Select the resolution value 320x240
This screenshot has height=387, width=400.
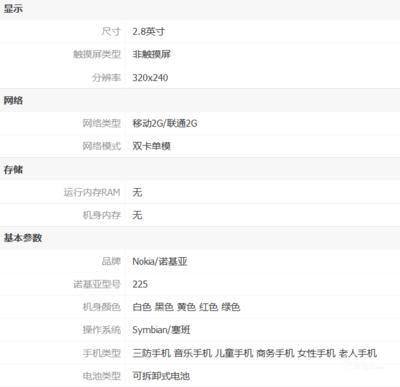pyautogui.click(x=150, y=78)
